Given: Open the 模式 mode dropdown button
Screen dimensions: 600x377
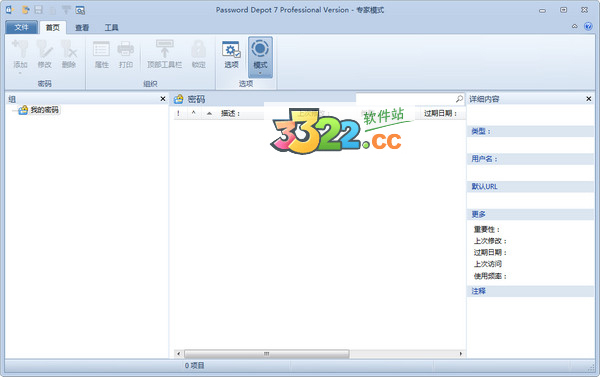Looking at the screenshot, I should click(x=260, y=57).
